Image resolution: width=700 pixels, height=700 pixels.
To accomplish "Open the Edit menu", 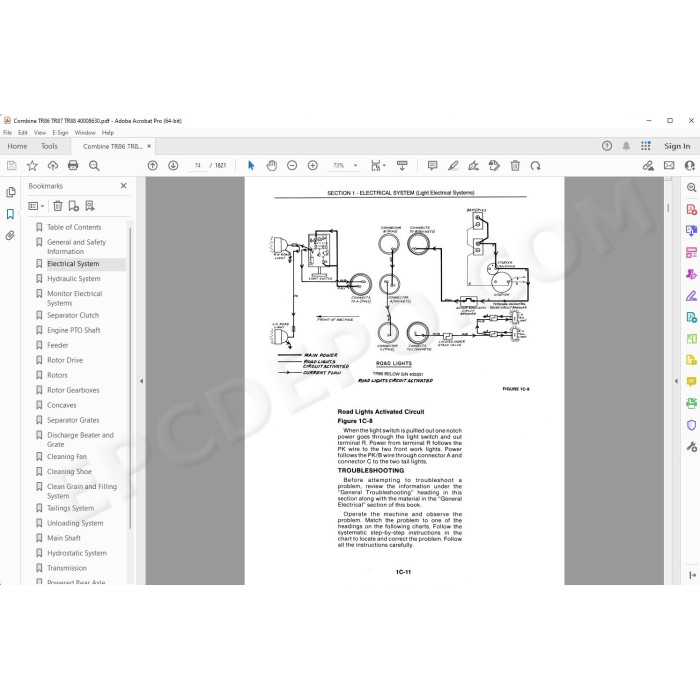I will click(23, 133).
